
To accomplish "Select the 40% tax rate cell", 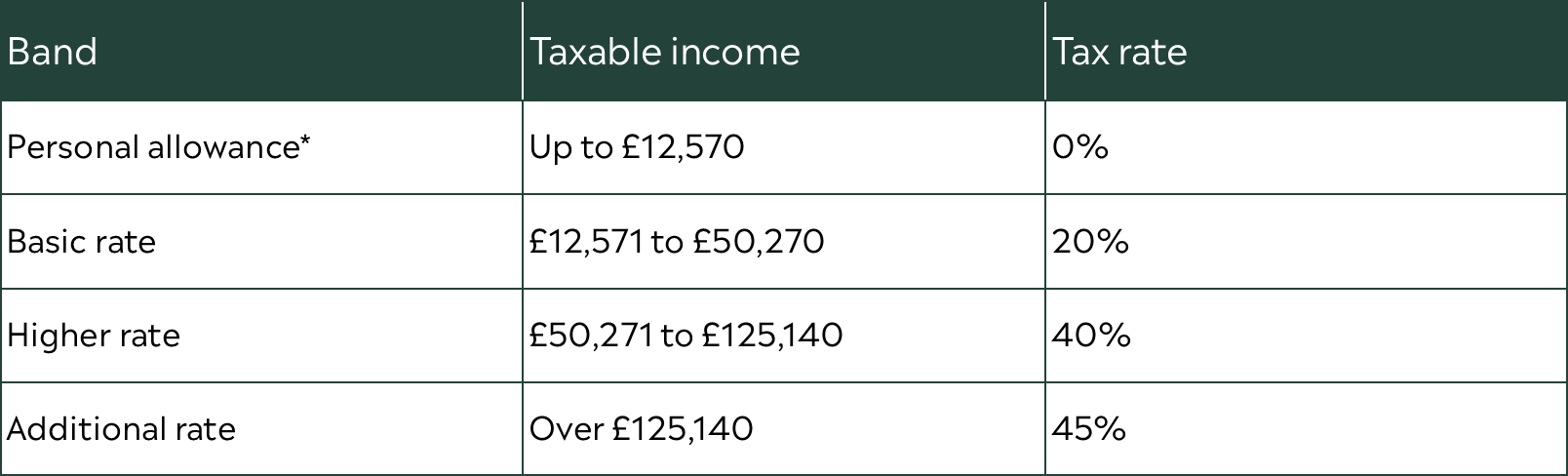I will point(1091,336).
